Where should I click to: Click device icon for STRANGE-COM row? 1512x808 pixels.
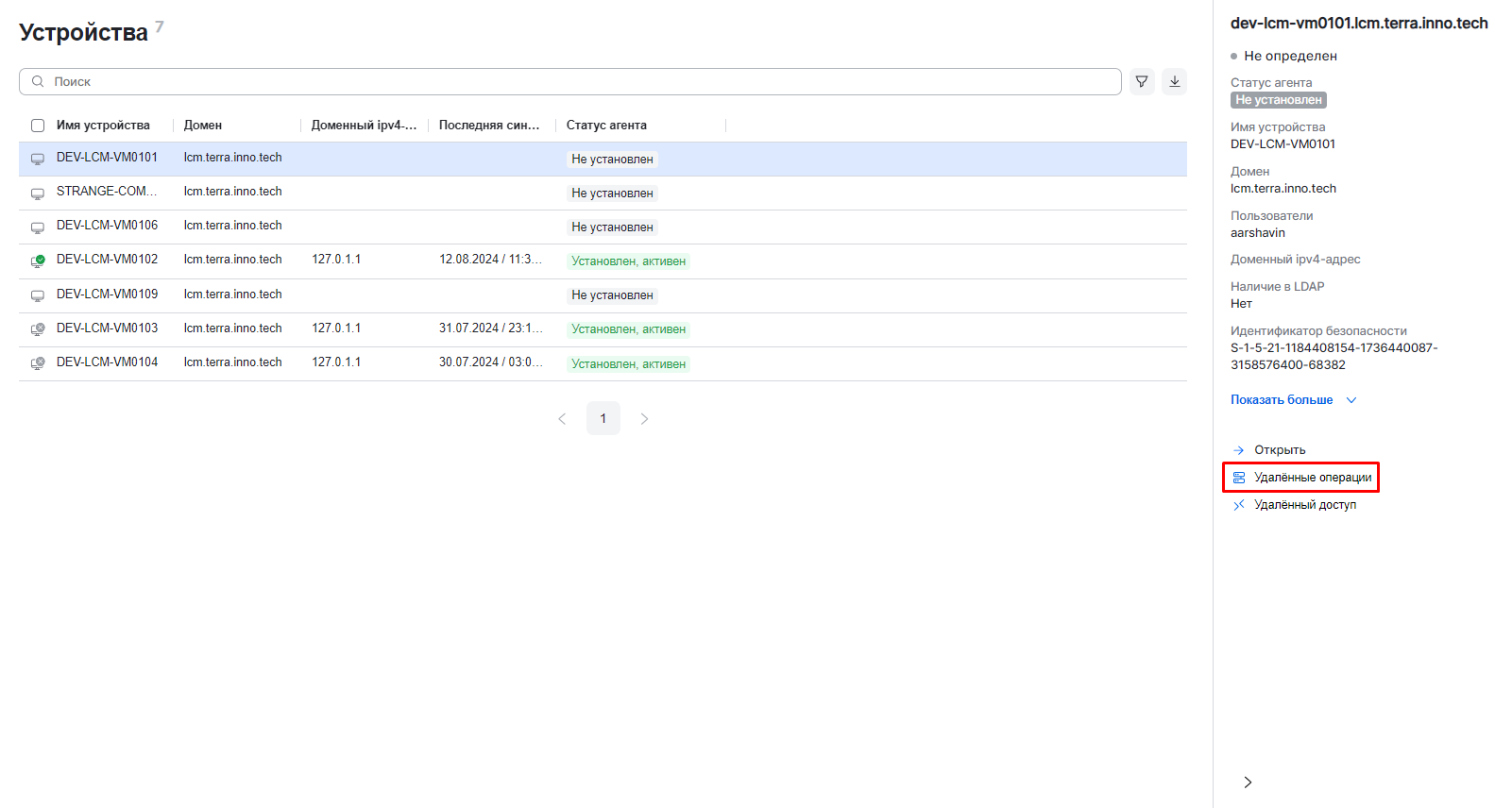pyautogui.click(x=38, y=194)
